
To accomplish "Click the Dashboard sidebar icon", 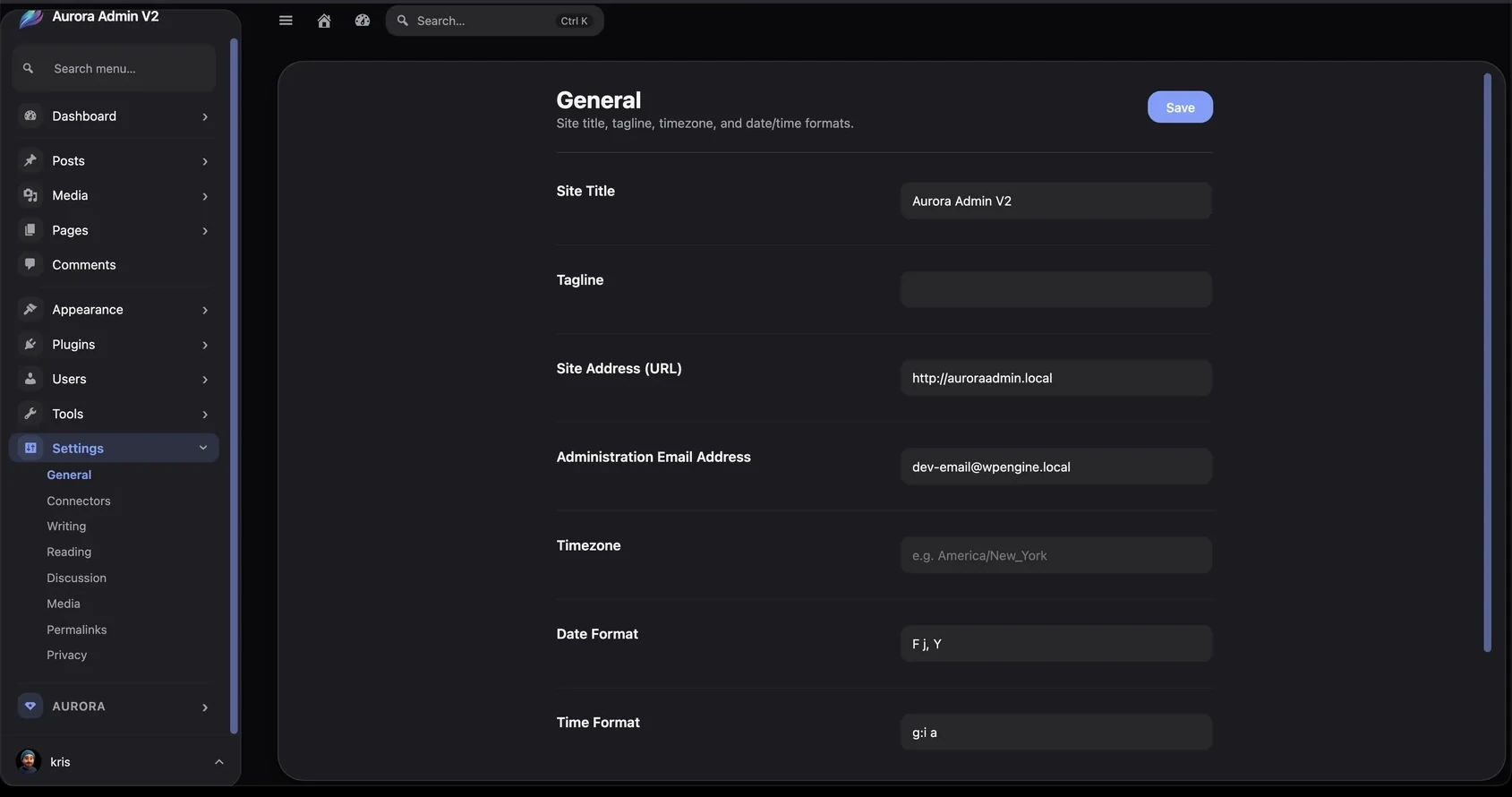I will coord(30,116).
